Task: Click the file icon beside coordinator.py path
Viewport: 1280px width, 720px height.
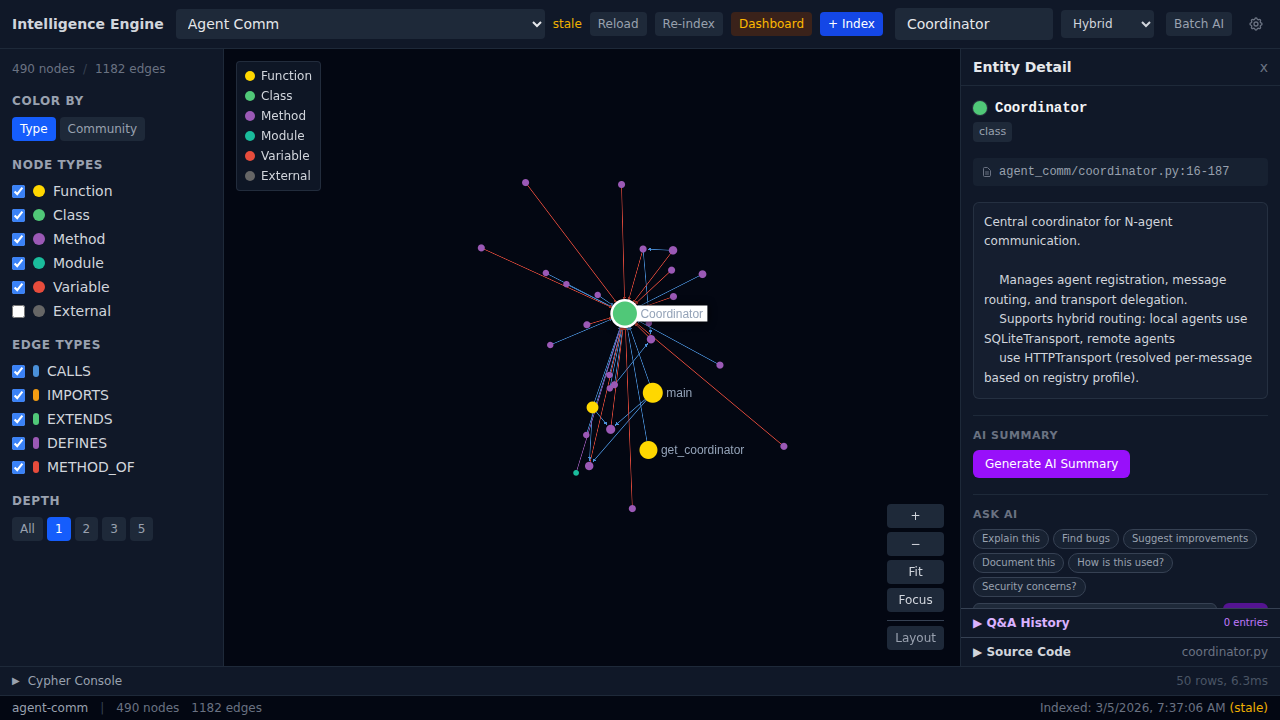Action: 987,172
